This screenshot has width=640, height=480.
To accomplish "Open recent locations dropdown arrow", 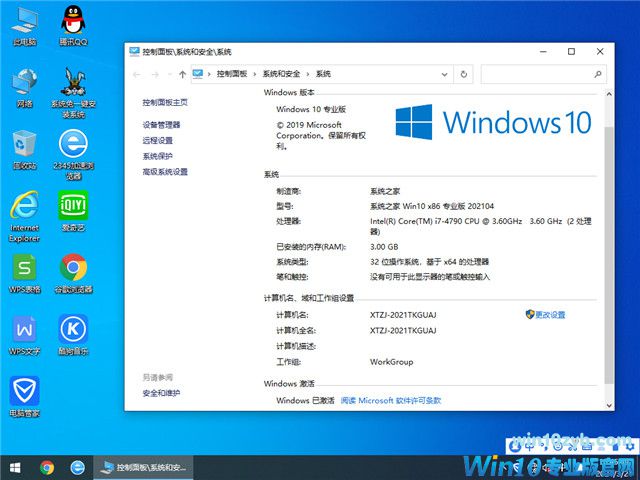I will [x=170, y=74].
